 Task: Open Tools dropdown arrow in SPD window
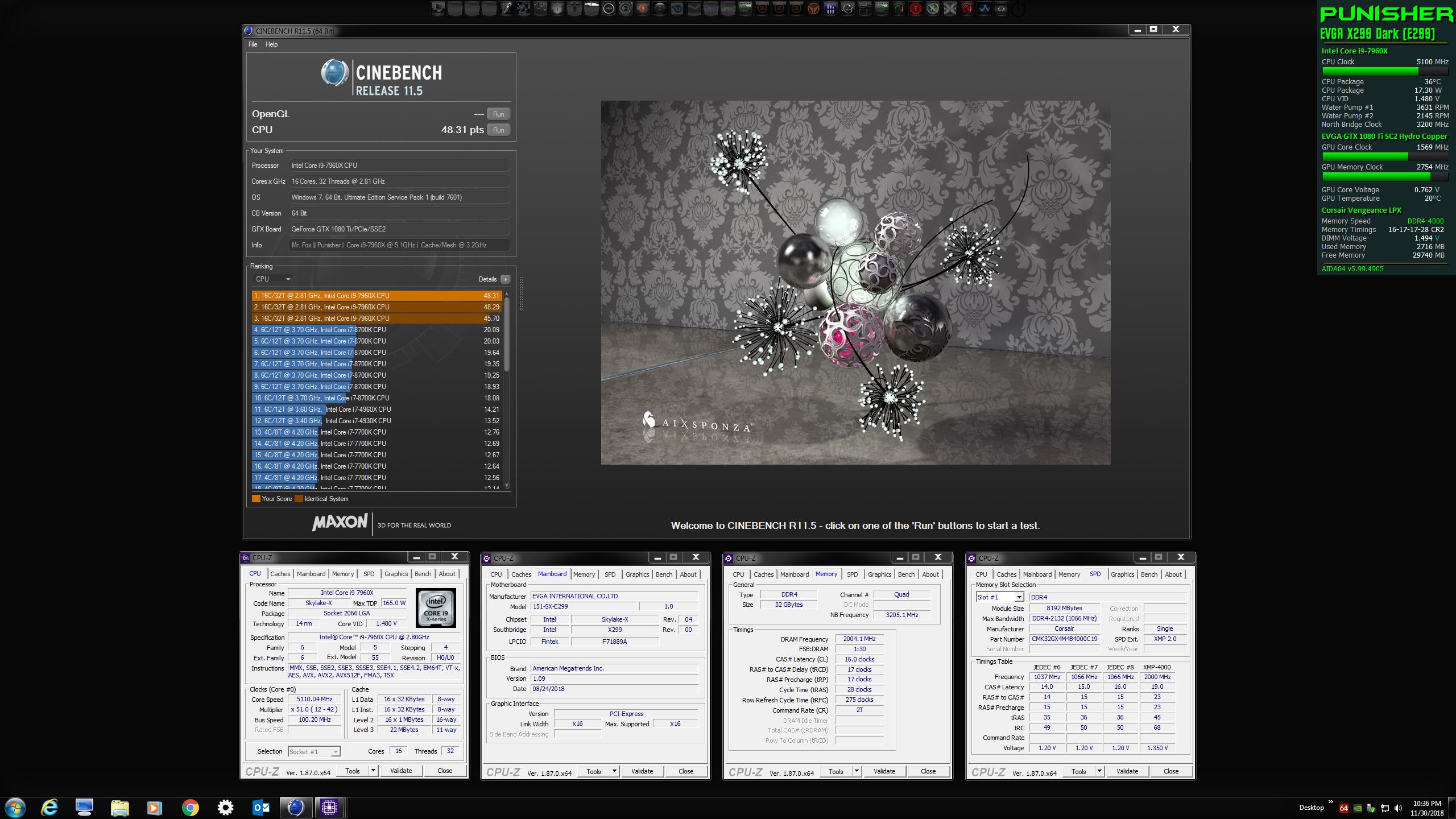1100,772
